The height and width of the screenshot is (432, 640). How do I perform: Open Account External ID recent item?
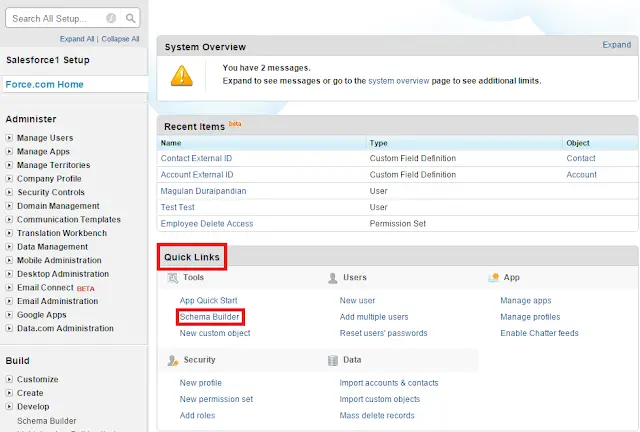[197, 174]
